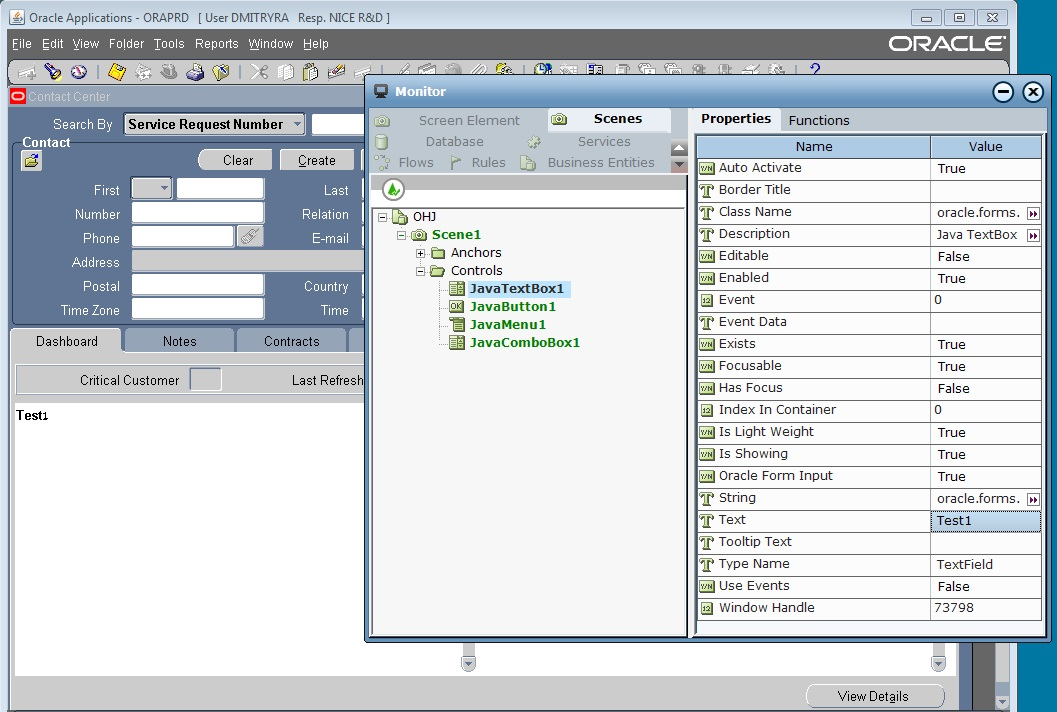Minimize the Monitor window
The height and width of the screenshot is (712, 1057).
pos(1003,92)
